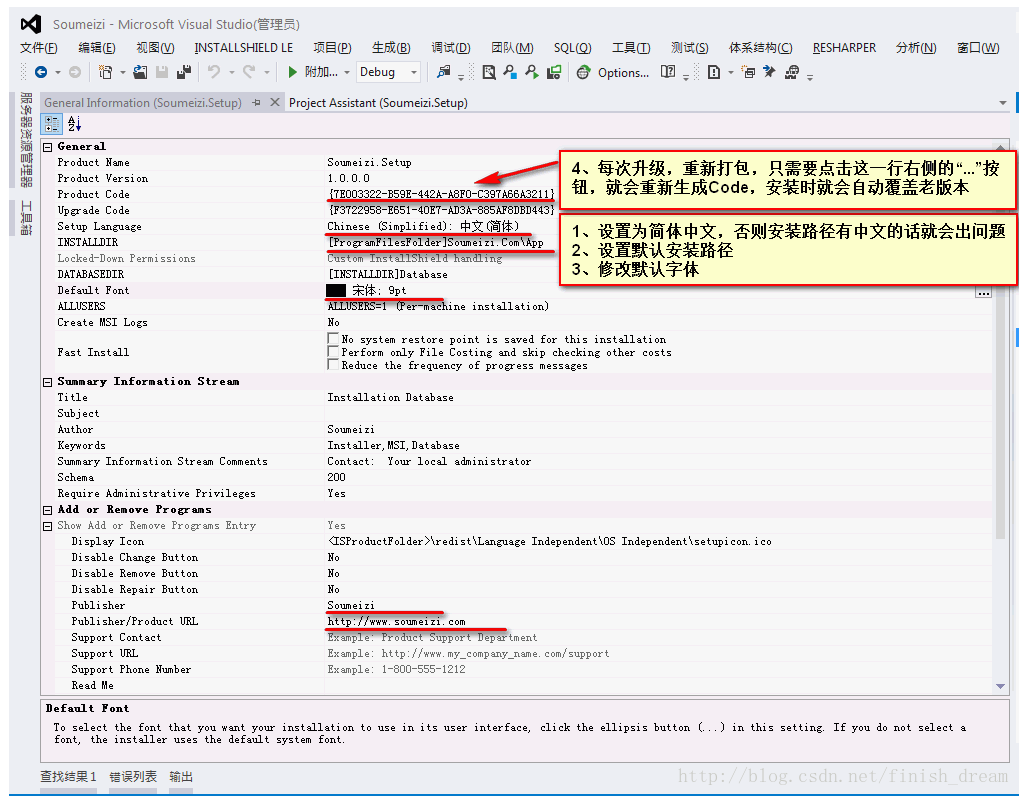
Task: Check 'No system restore point is saved' box
Action: point(333,339)
